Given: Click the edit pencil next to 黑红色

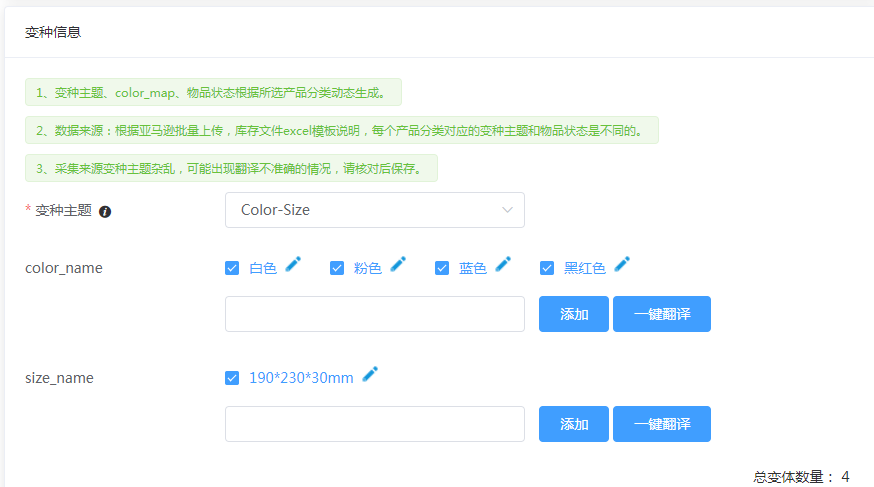Looking at the screenshot, I should pyautogui.click(x=622, y=264).
